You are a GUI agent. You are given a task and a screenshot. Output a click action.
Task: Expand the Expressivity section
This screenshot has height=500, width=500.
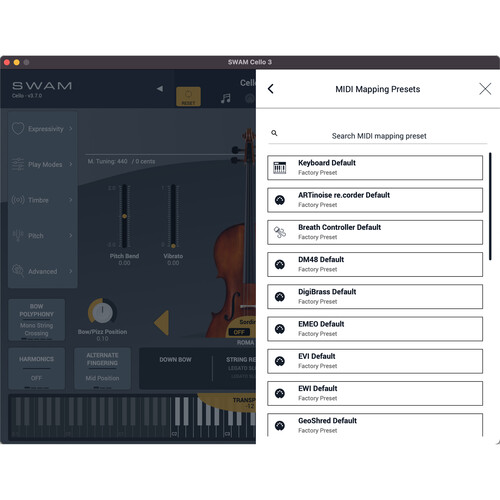pyautogui.click(x=42, y=129)
